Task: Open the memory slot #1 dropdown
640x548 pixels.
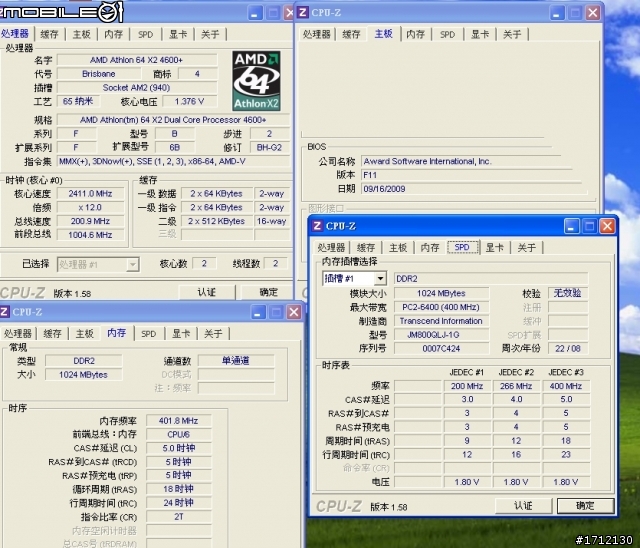Action: pyautogui.click(x=380, y=279)
